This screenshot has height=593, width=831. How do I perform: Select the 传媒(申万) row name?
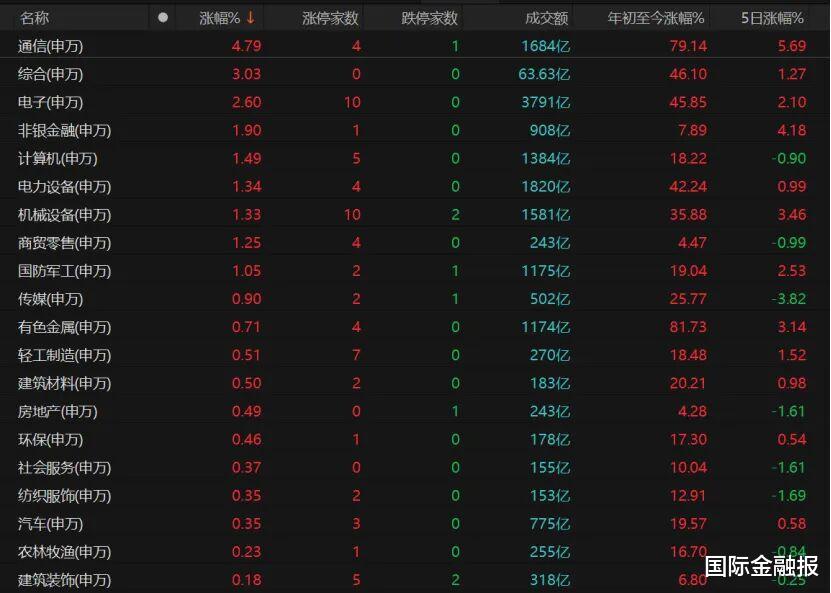(50, 299)
